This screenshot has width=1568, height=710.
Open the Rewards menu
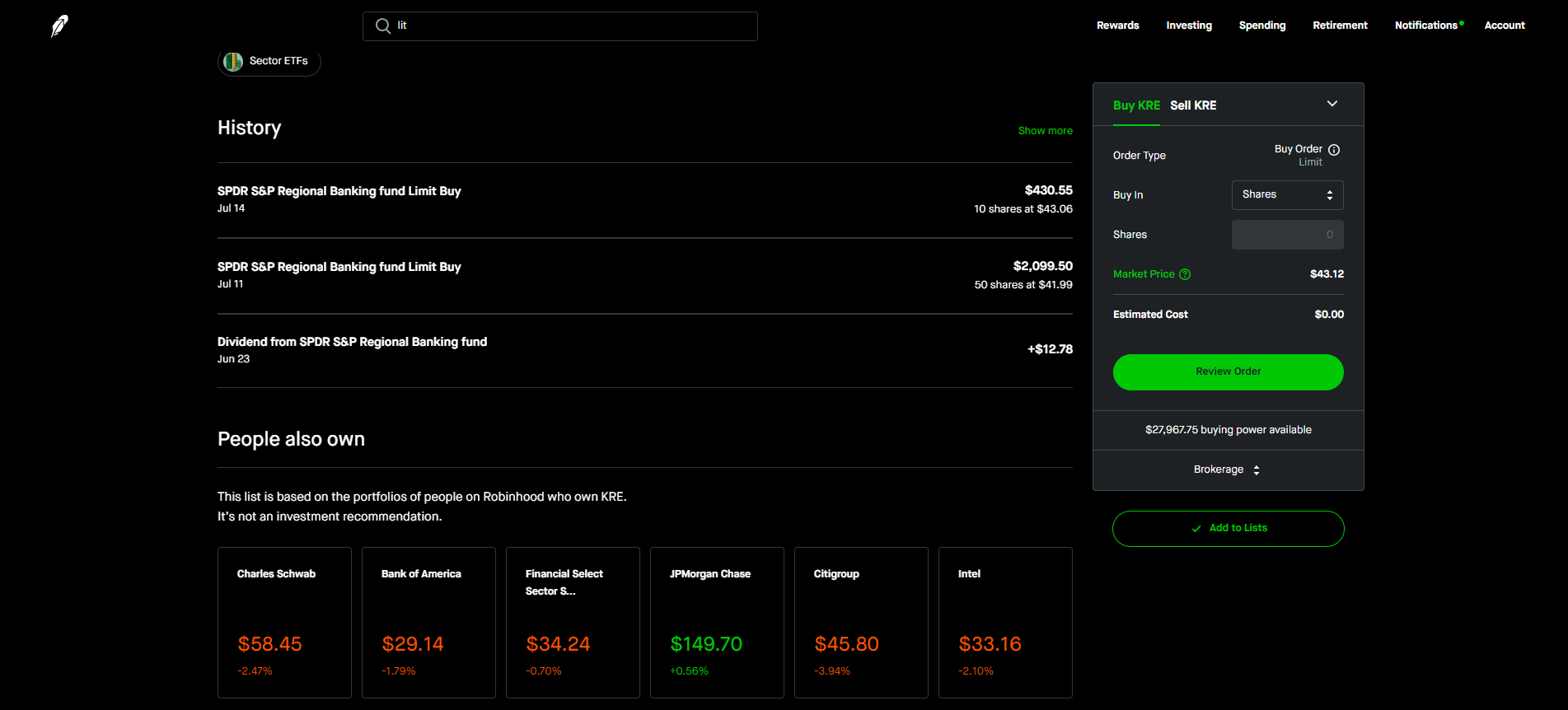[1117, 26]
